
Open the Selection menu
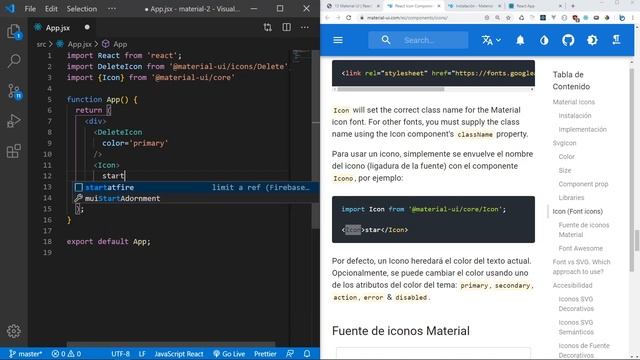[x=82, y=9]
